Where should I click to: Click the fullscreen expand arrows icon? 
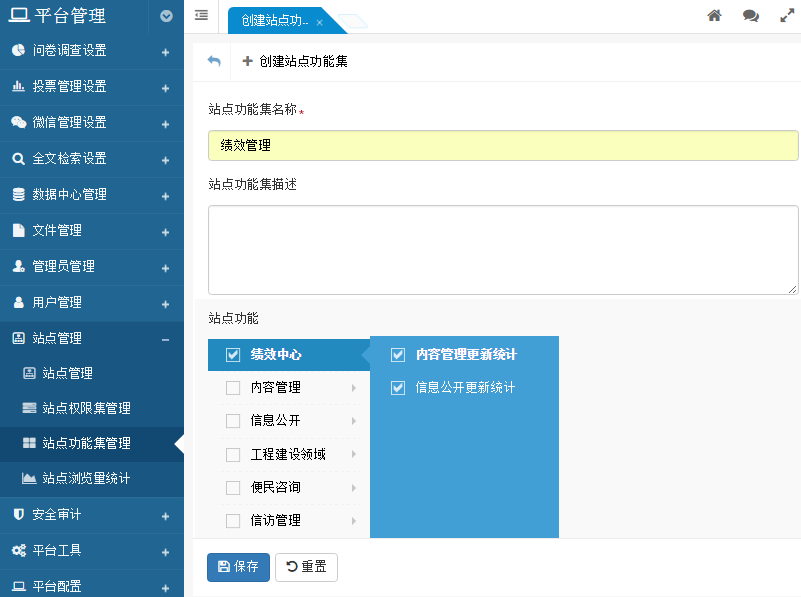tap(786, 16)
